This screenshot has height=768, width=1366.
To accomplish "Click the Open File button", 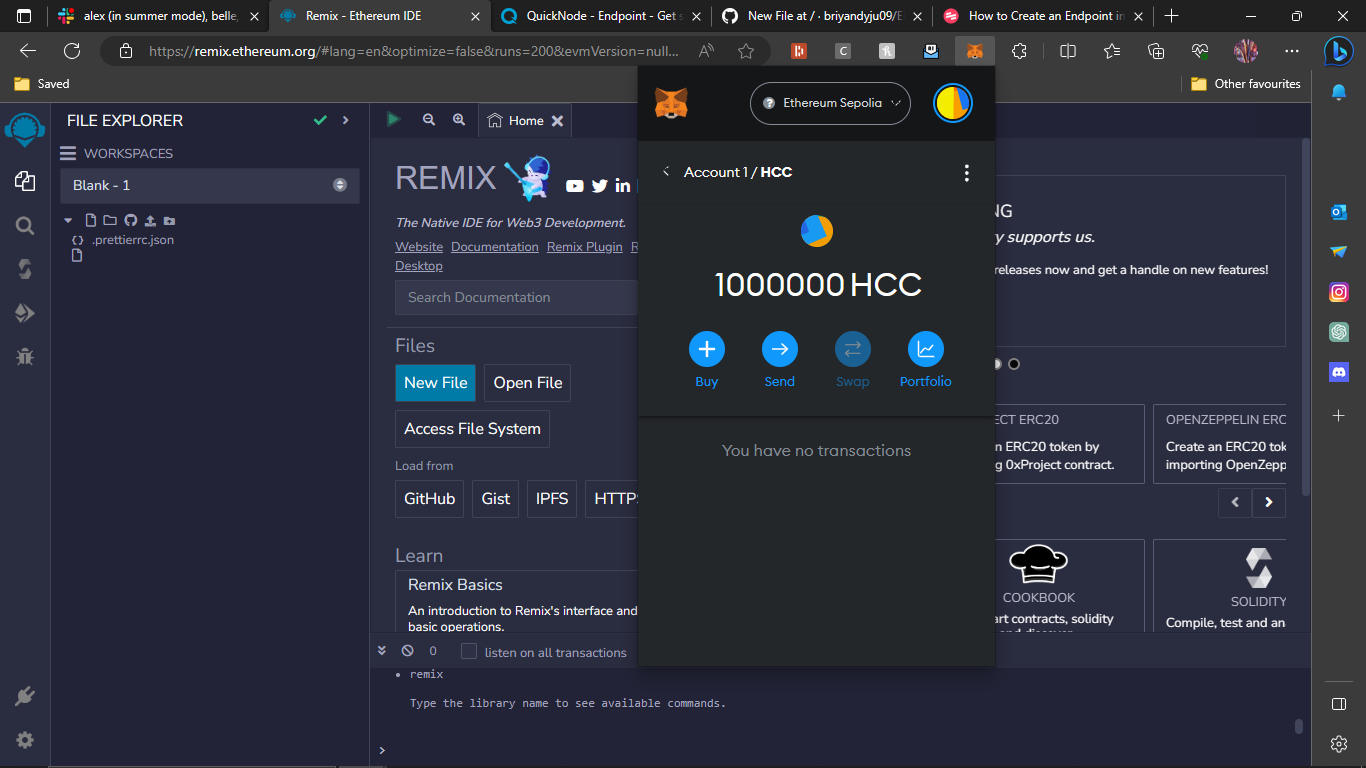I will pyautogui.click(x=528, y=383).
